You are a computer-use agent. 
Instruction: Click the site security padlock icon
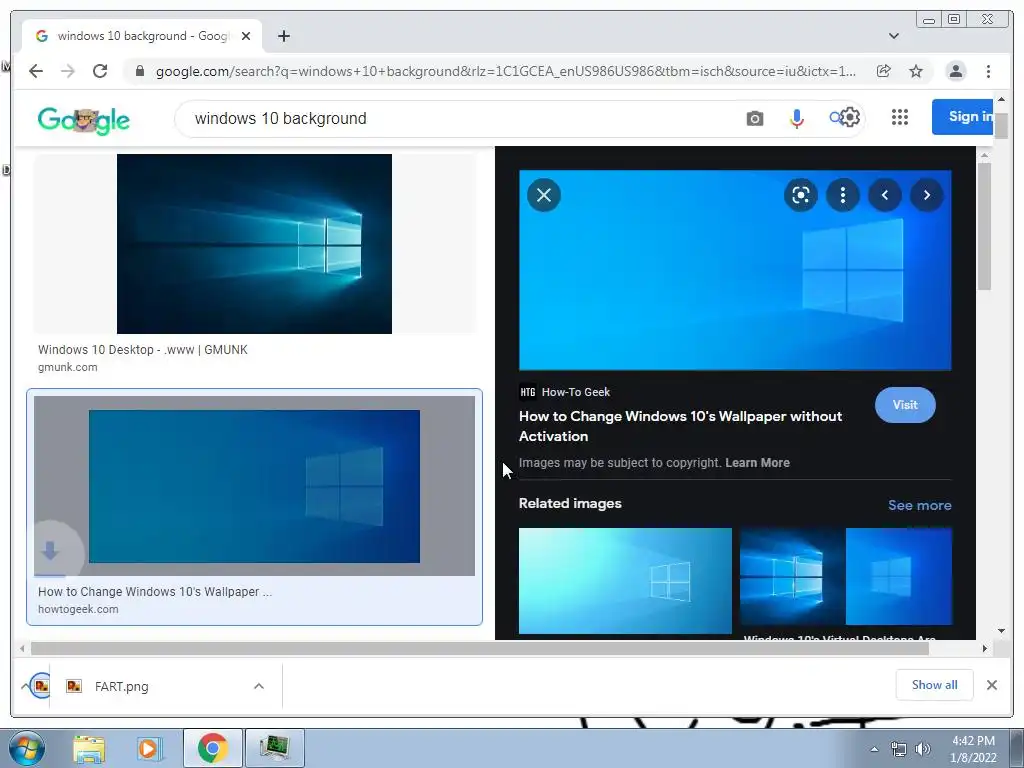139,71
